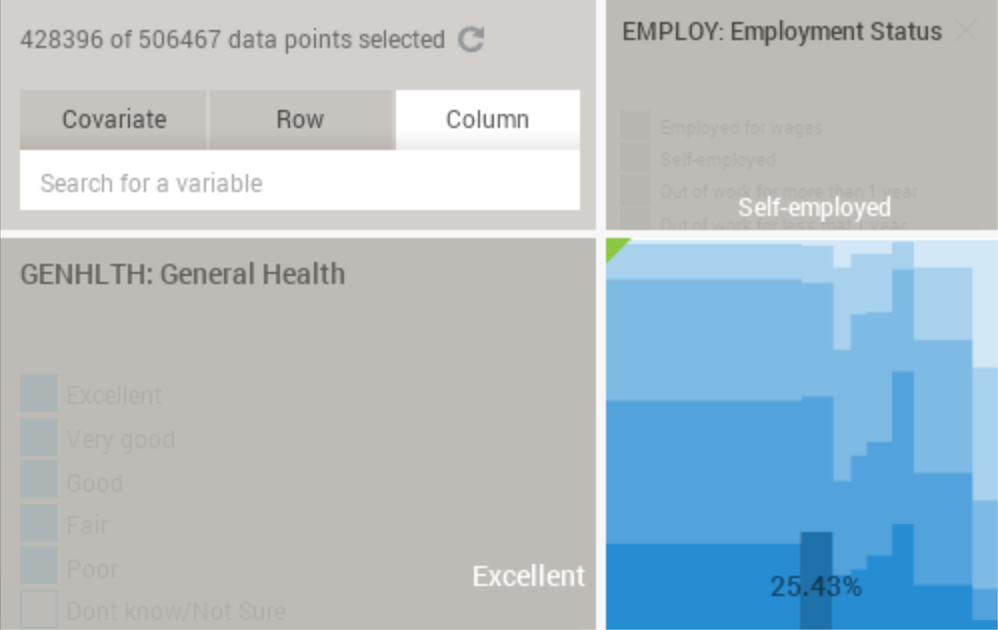Close the EMPLOY Employment Status panel
This screenshot has height=630, width=998.
click(x=966, y=30)
